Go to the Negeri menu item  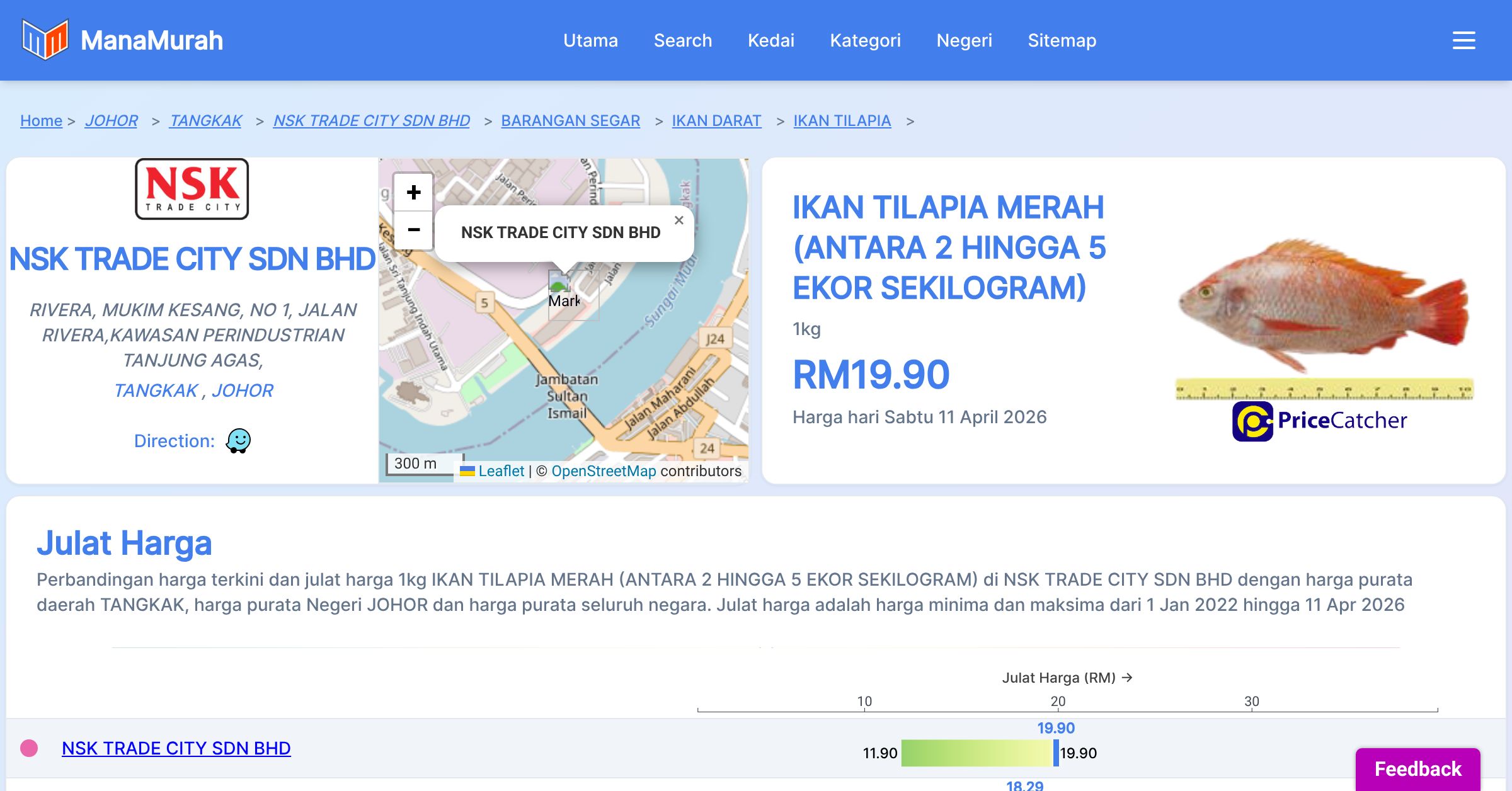(964, 40)
